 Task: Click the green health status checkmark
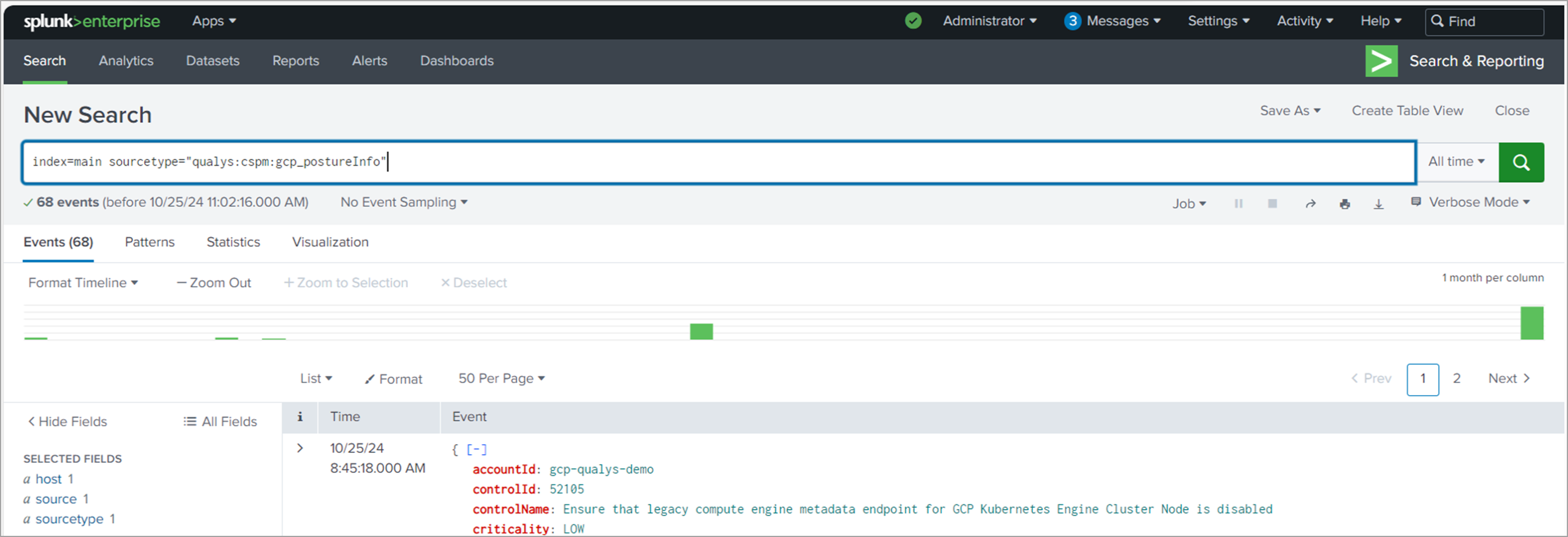pyautogui.click(x=913, y=20)
